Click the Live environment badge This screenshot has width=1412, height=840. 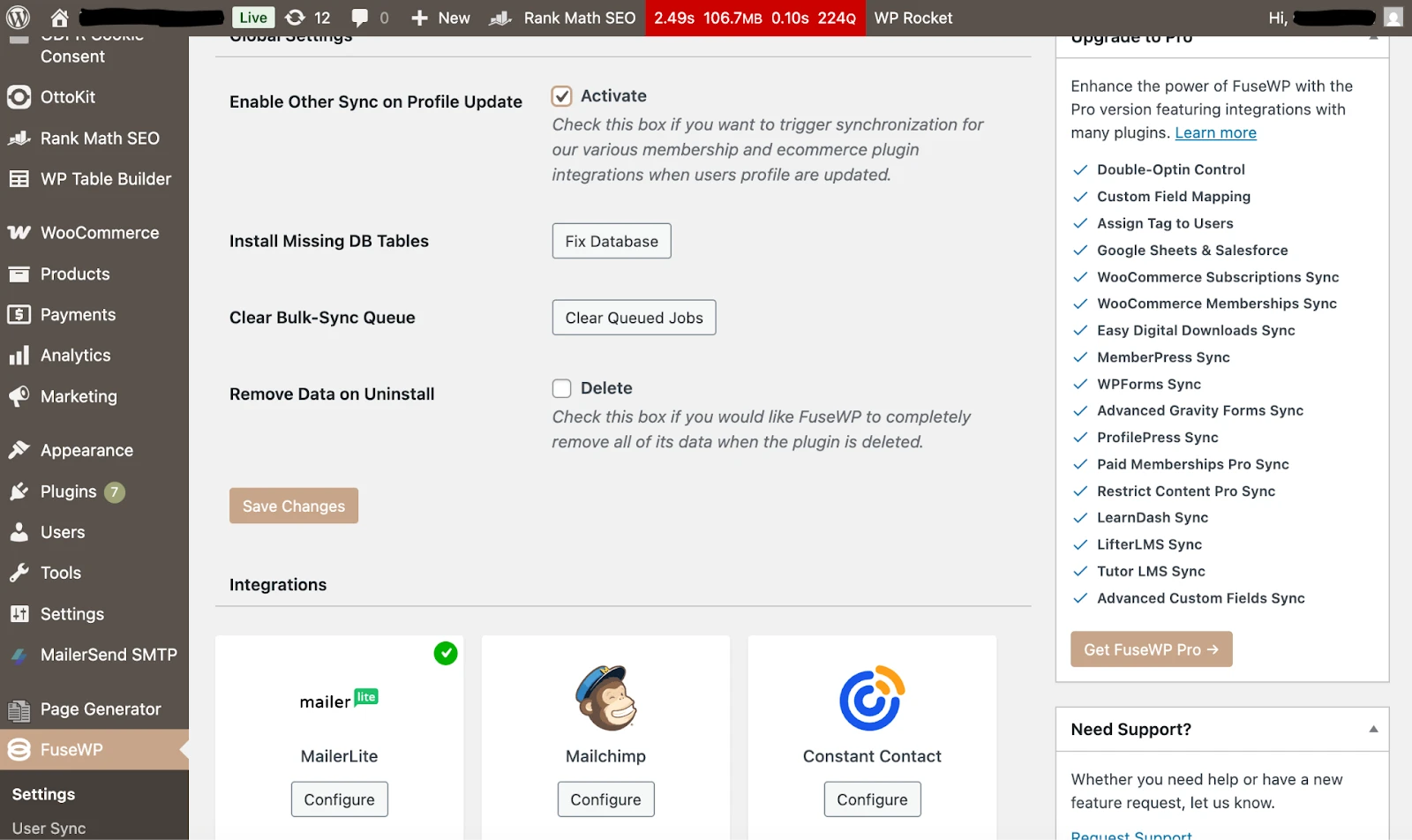253,18
